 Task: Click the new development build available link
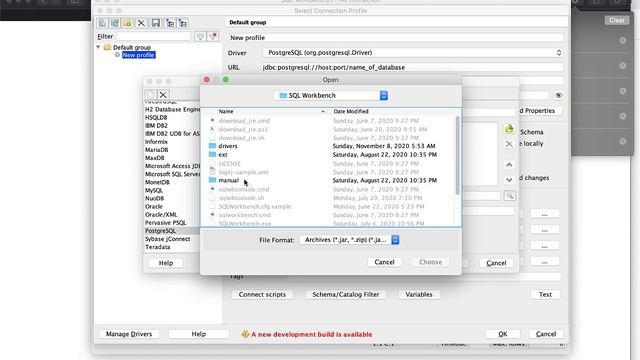[x=311, y=334]
